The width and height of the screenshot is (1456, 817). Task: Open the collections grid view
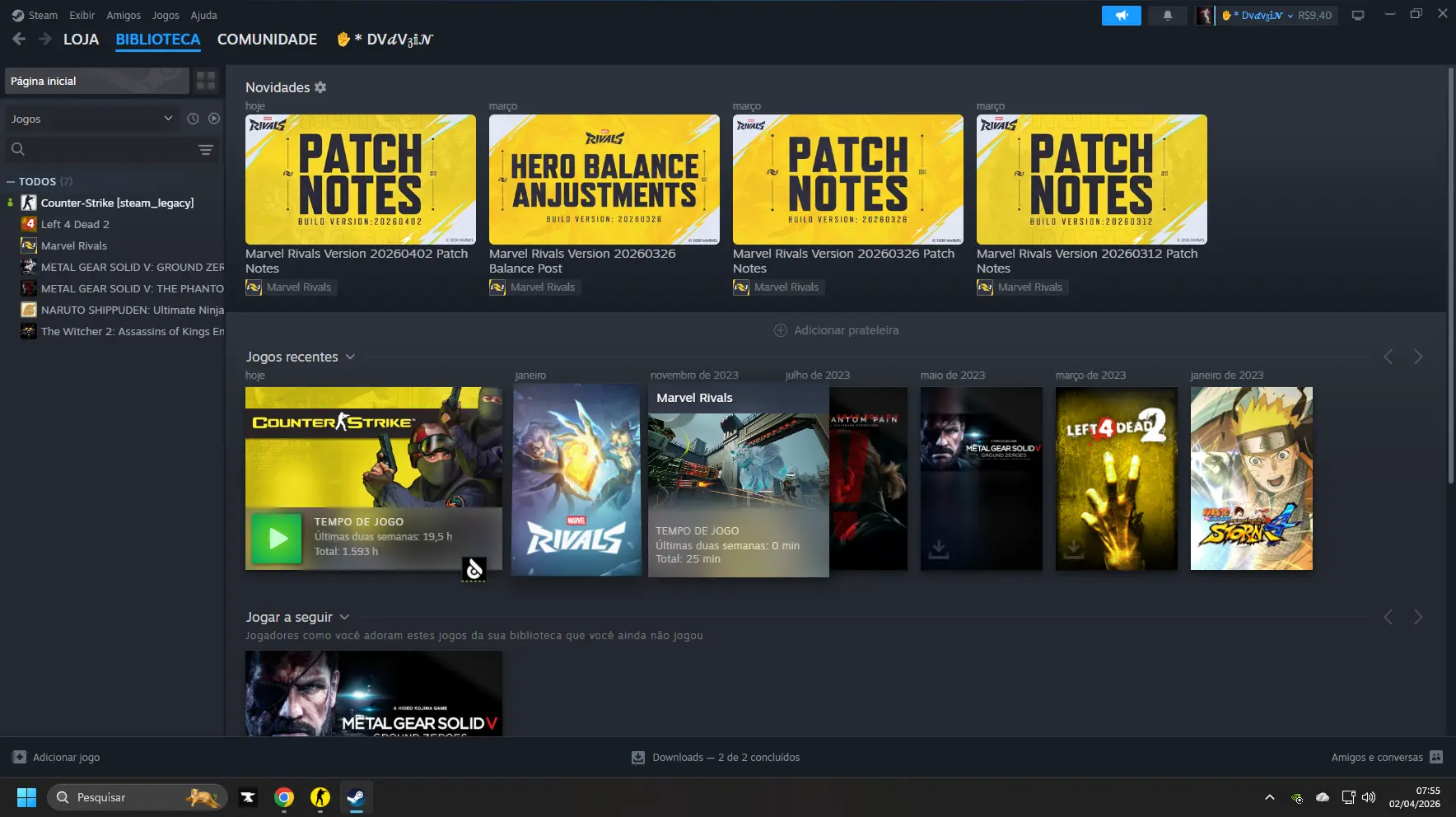(x=206, y=81)
